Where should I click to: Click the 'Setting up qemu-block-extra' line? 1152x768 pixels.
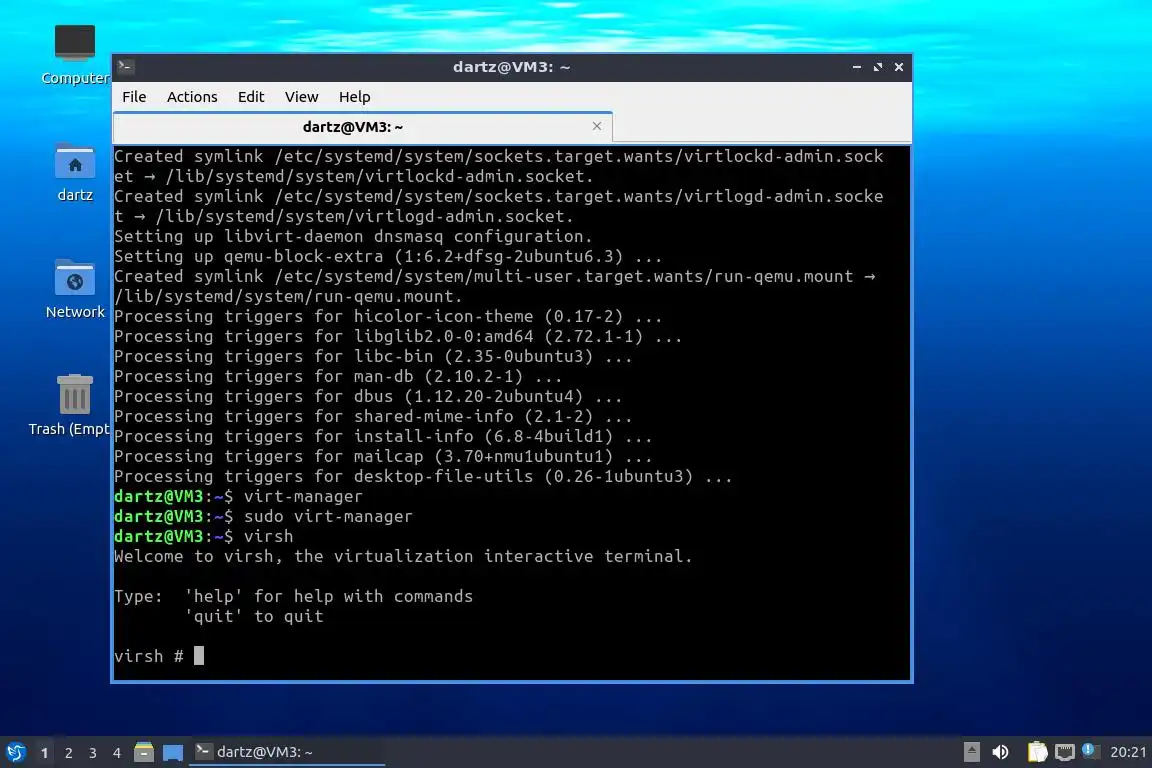click(388, 256)
